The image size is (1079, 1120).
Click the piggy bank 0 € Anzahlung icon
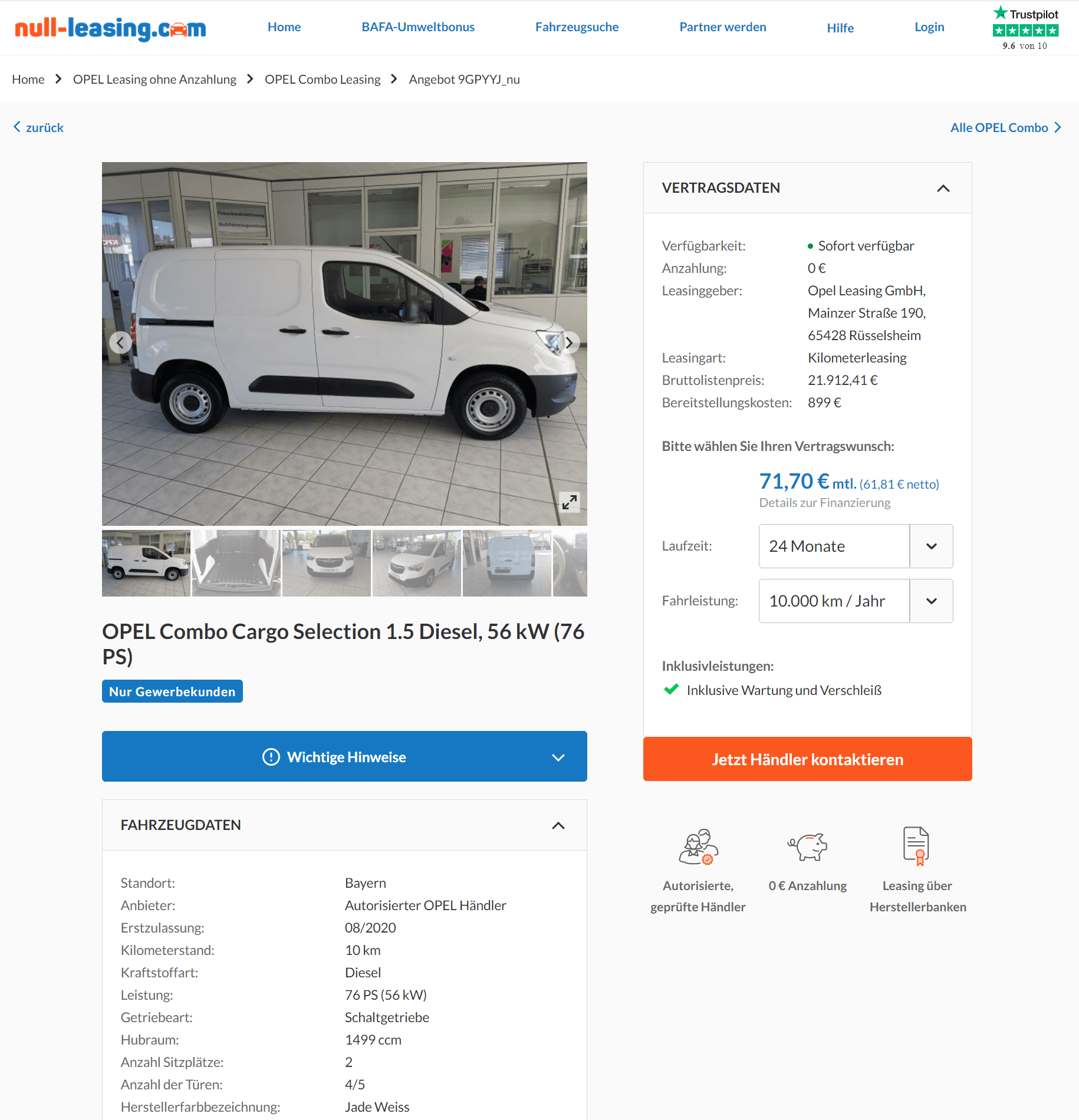[808, 847]
